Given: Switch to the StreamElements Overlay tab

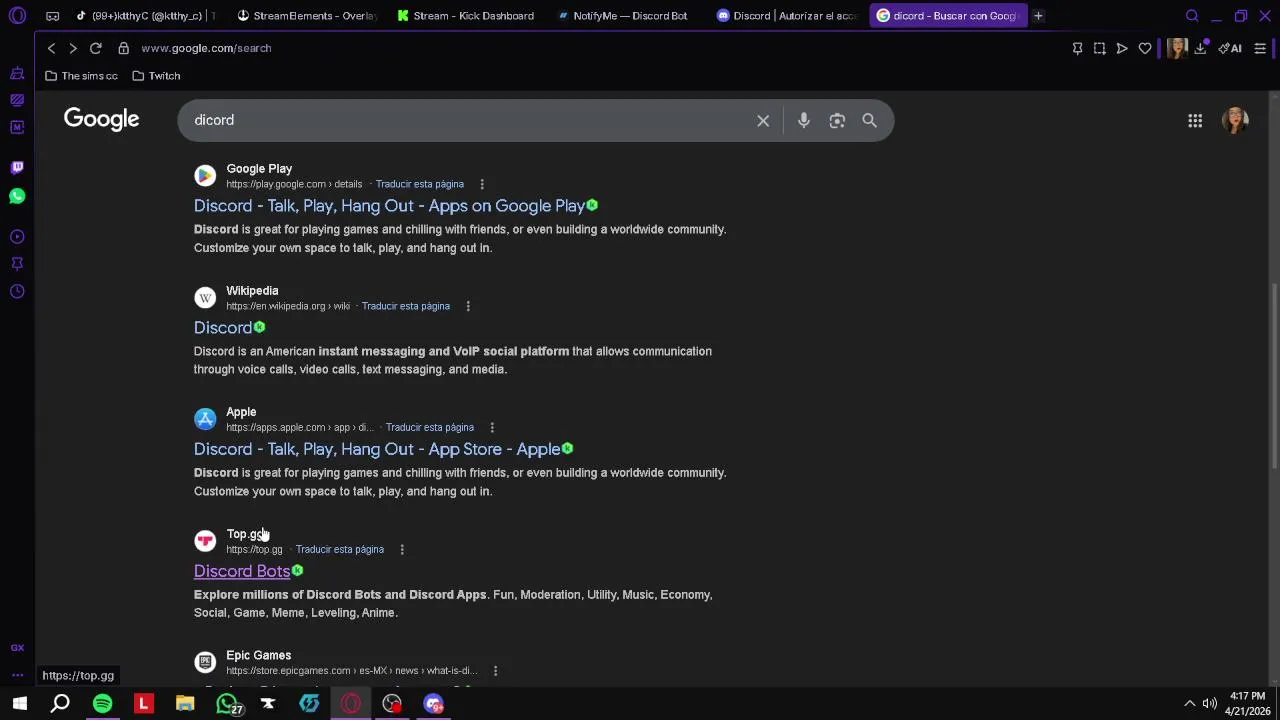Looking at the screenshot, I should [x=306, y=16].
